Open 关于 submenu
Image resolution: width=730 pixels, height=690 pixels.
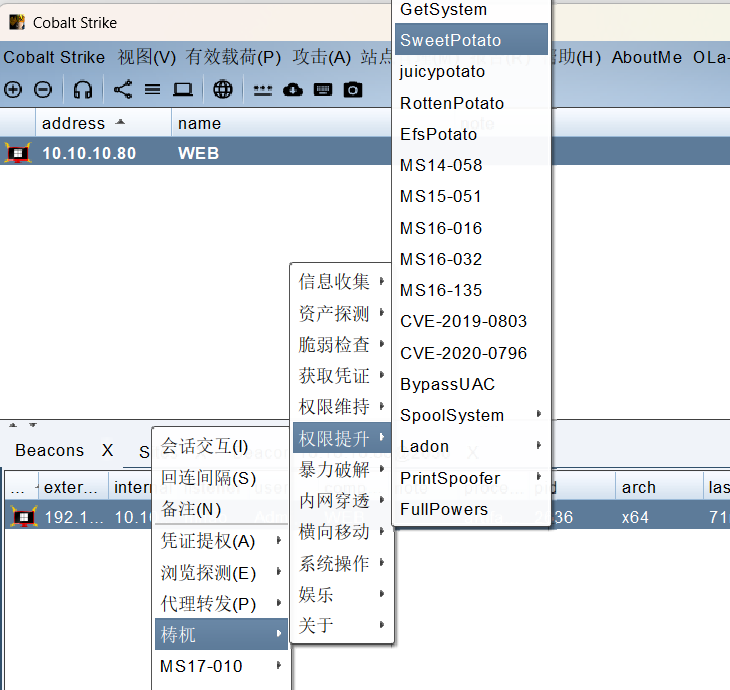coord(342,625)
